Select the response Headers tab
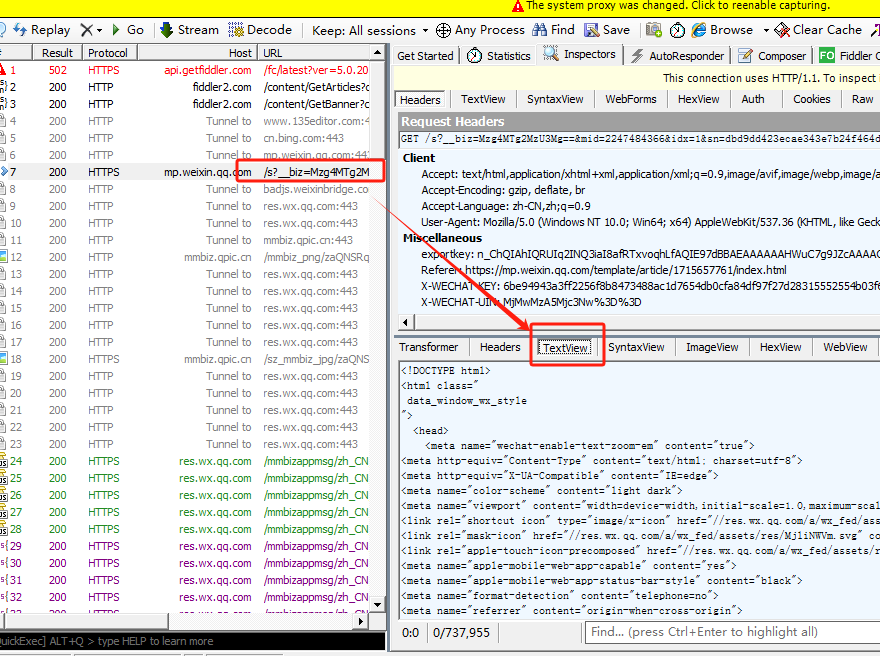This screenshot has height=656, width=880. click(499, 347)
